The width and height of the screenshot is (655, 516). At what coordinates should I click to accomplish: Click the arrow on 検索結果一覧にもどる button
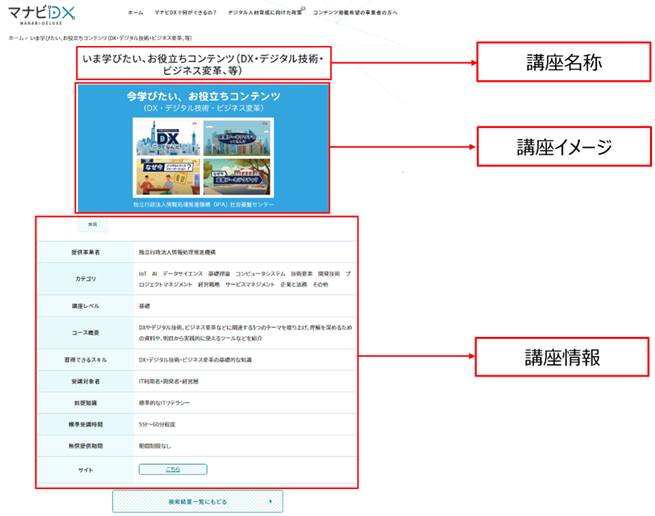point(269,500)
